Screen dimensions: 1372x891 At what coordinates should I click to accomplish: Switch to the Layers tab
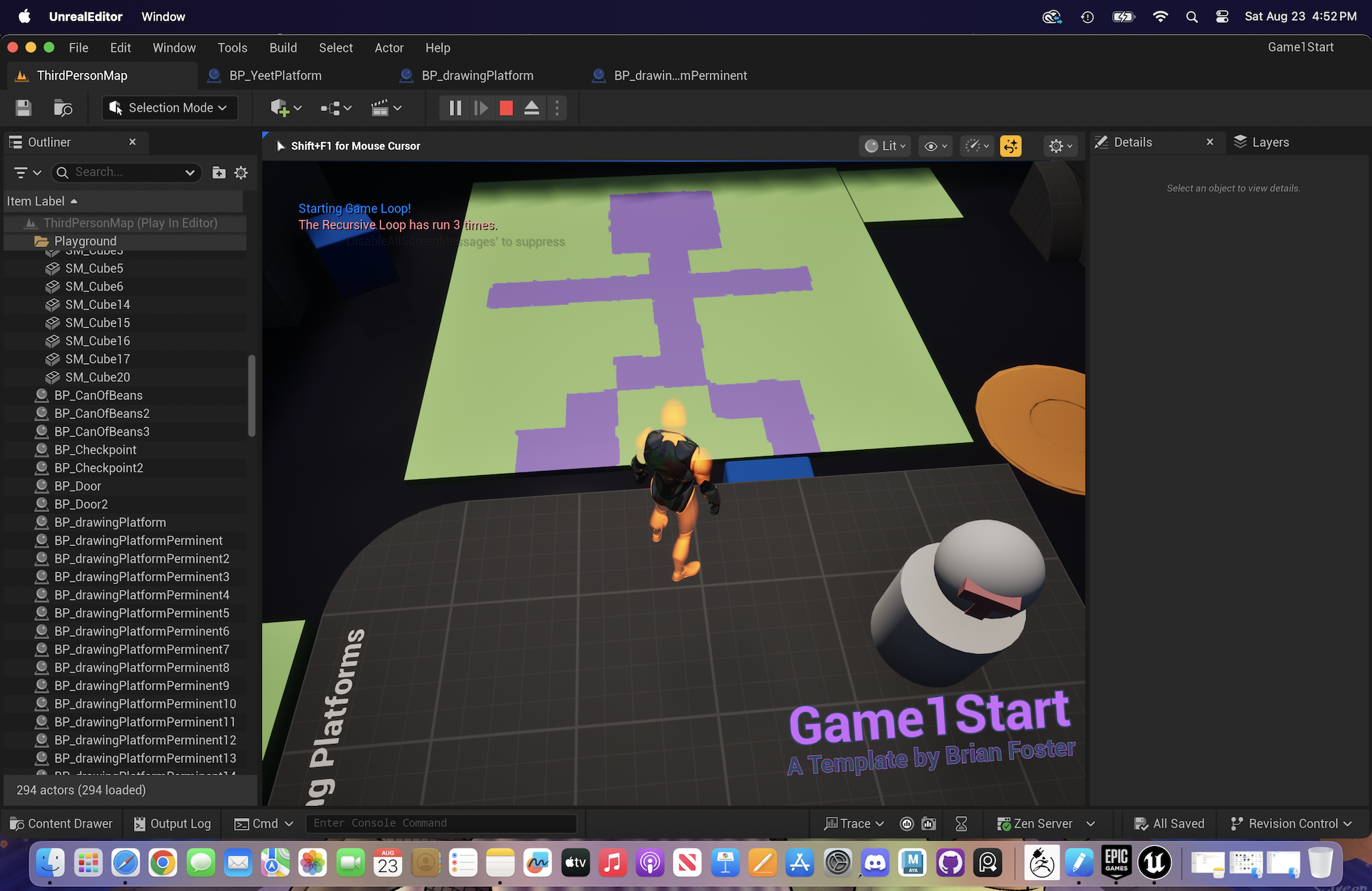pos(1262,142)
